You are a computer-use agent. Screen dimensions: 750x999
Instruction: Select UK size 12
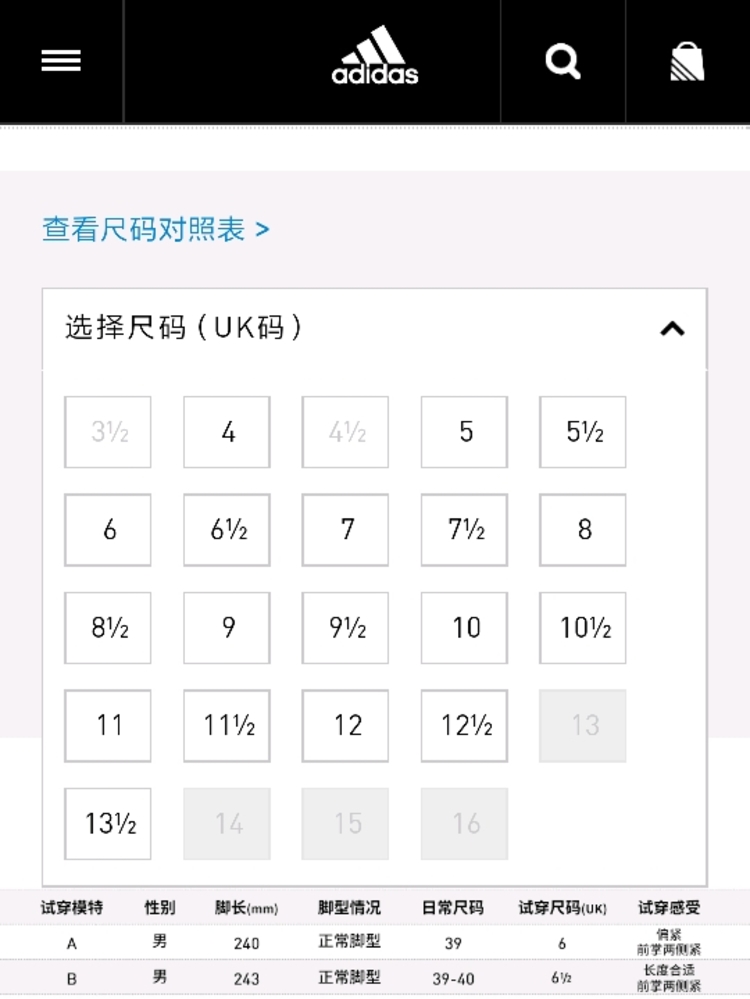(x=345, y=726)
